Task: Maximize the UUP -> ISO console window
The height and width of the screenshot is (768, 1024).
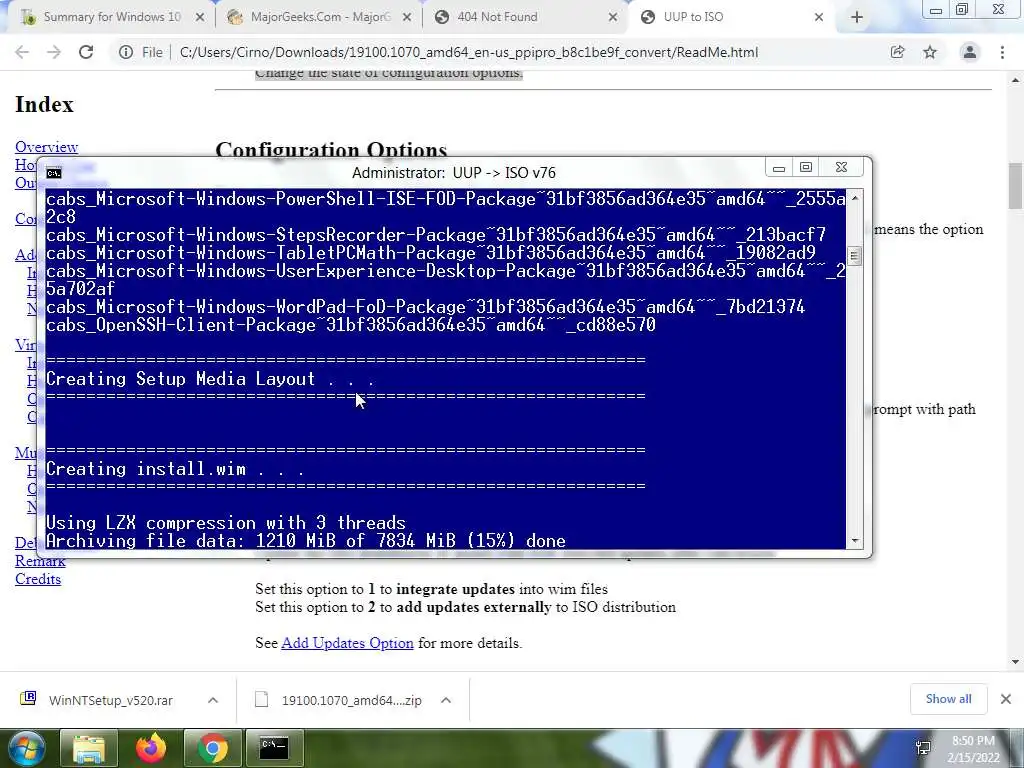Action: click(806, 168)
